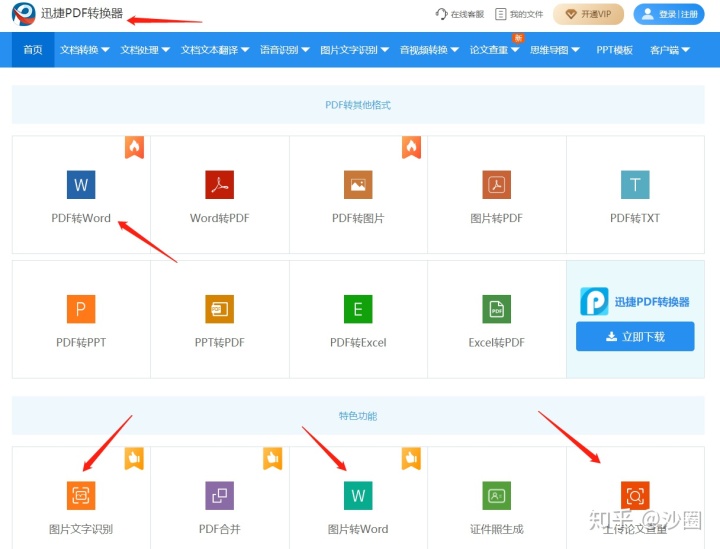Open the PDF转Excel green E icon
Screen dimensions: 720x549
[358, 309]
